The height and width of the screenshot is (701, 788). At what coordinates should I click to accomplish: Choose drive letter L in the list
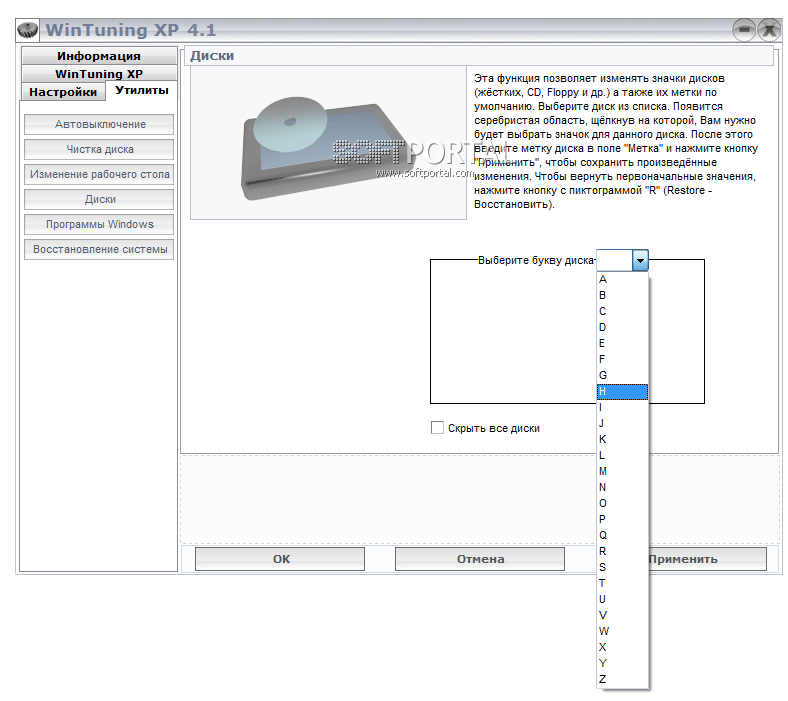(622, 455)
